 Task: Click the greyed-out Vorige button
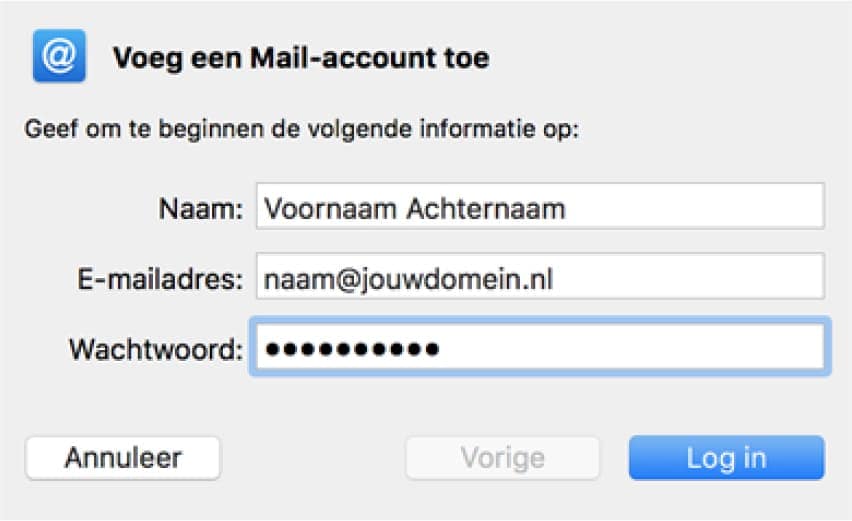pyautogui.click(x=502, y=459)
